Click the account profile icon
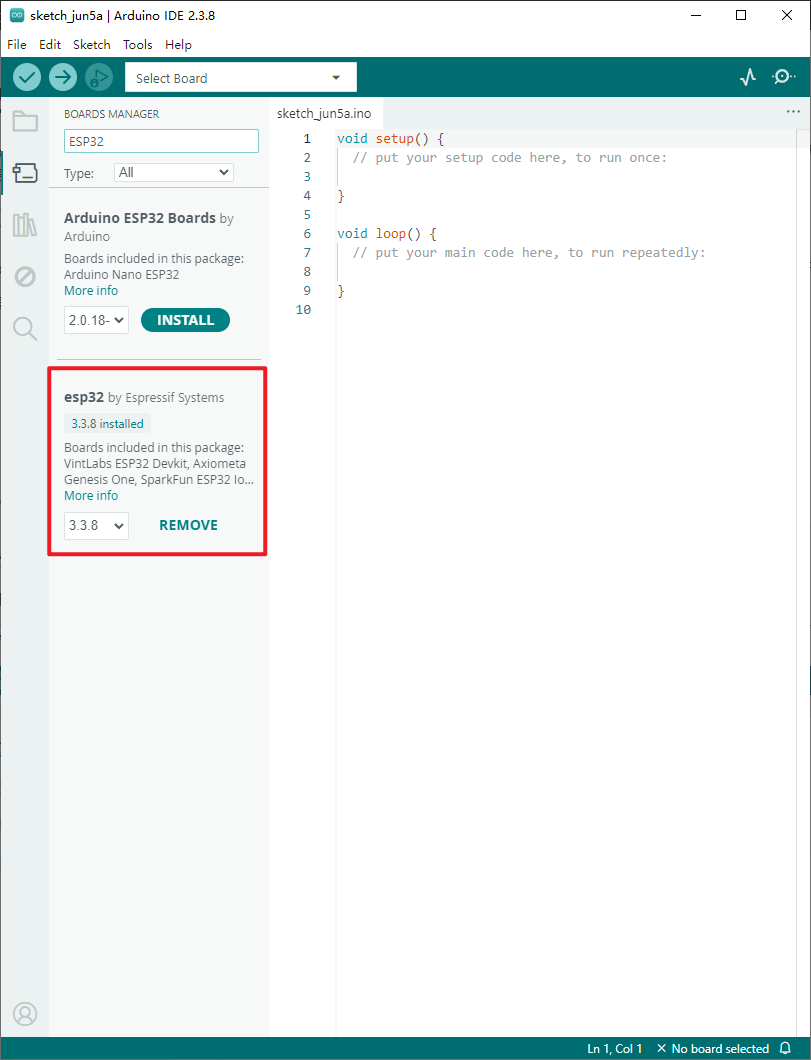Viewport: 811px width, 1060px height. point(25,1013)
